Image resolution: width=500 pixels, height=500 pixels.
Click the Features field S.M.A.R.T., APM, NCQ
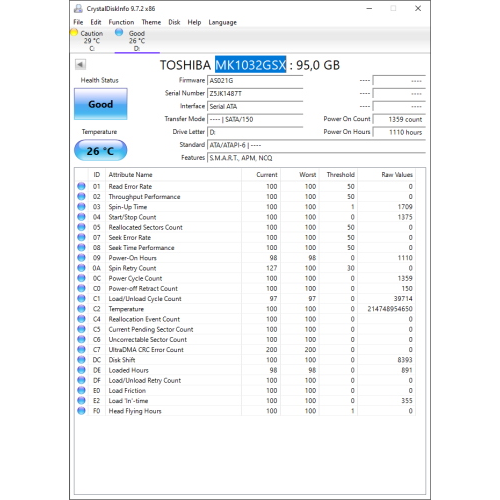click(x=316, y=158)
